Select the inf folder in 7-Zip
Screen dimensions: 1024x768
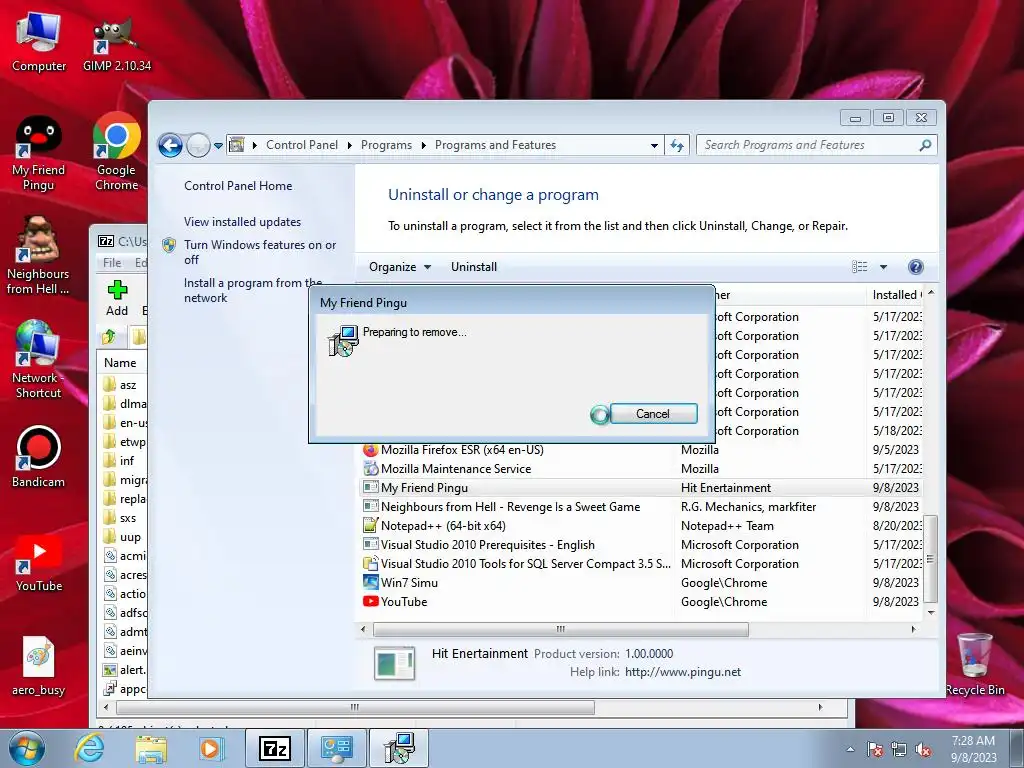coord(123,461)
